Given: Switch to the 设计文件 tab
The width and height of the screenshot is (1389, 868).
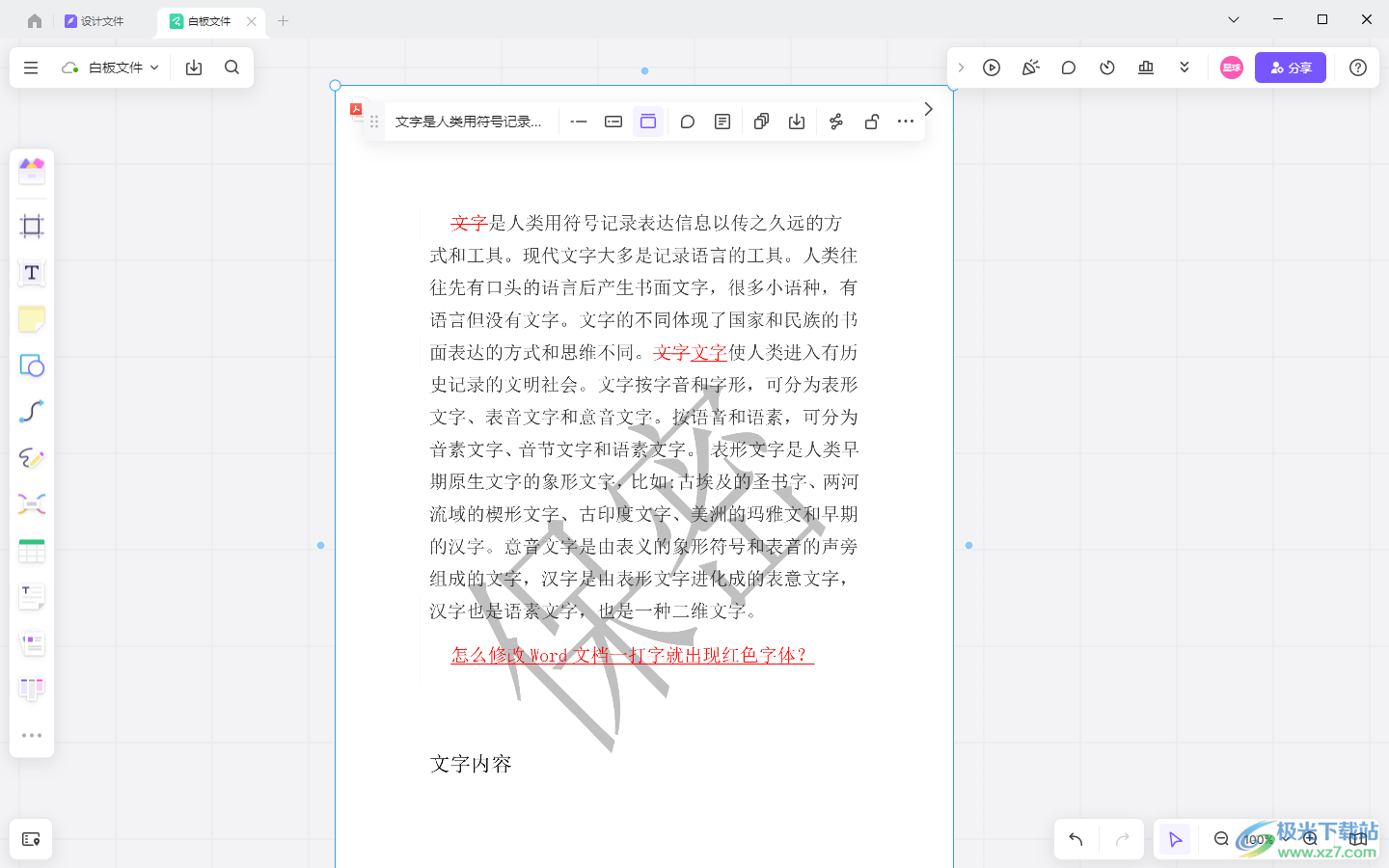Looking at the screenshot, I should 95,20.
